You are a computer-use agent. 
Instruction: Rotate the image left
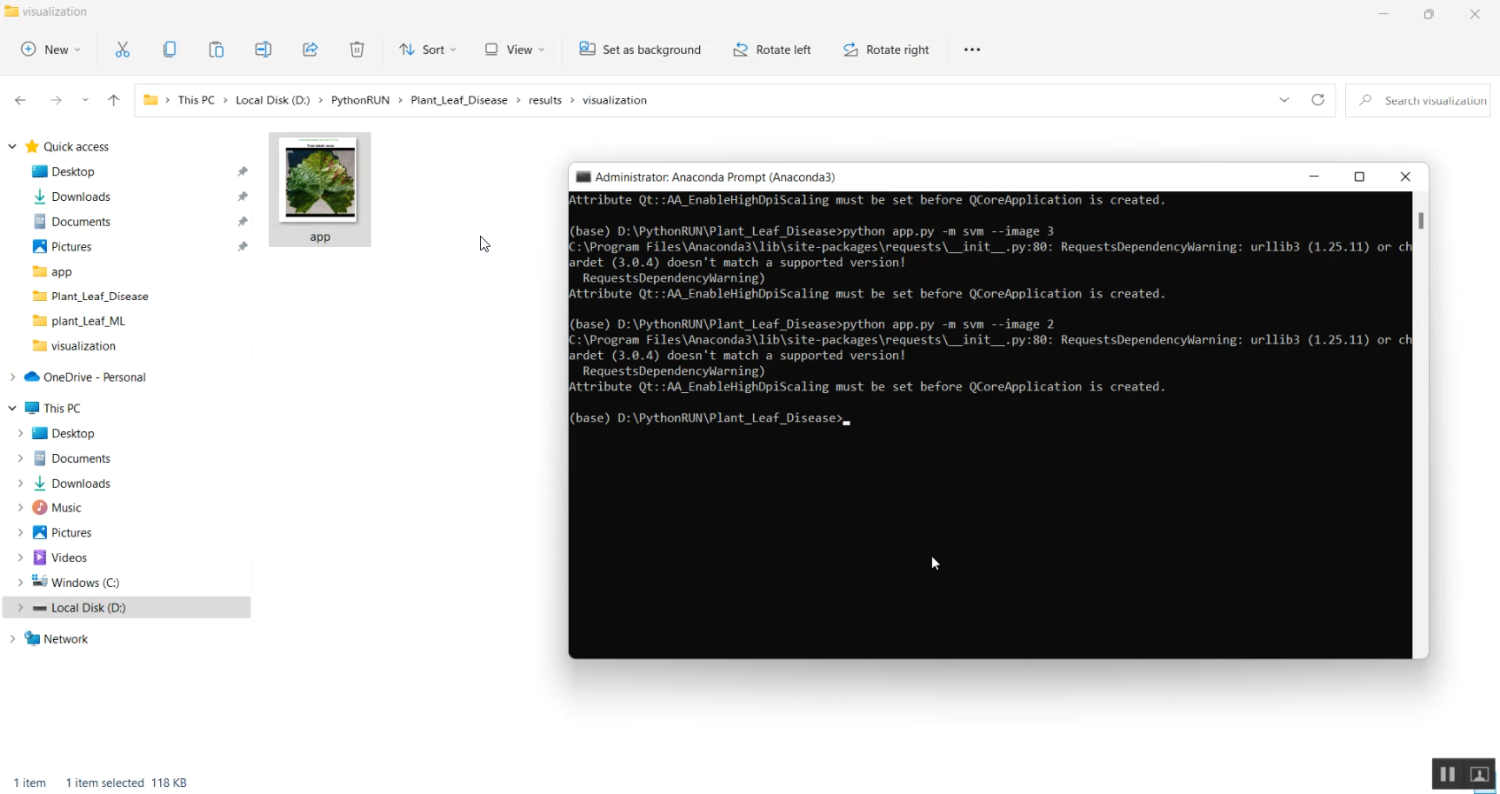pyautogui.click(x=772, y=49)
